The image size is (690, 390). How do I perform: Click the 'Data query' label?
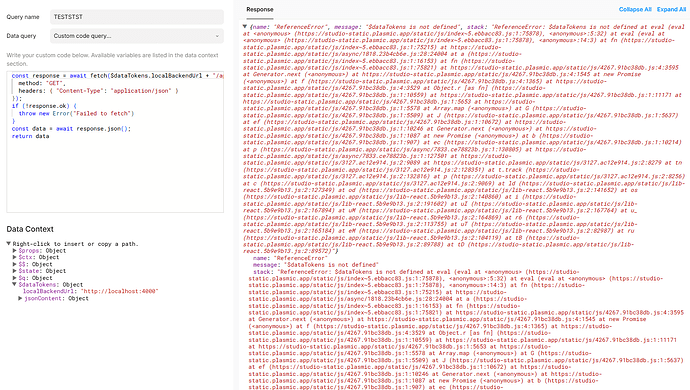point(21,36)
